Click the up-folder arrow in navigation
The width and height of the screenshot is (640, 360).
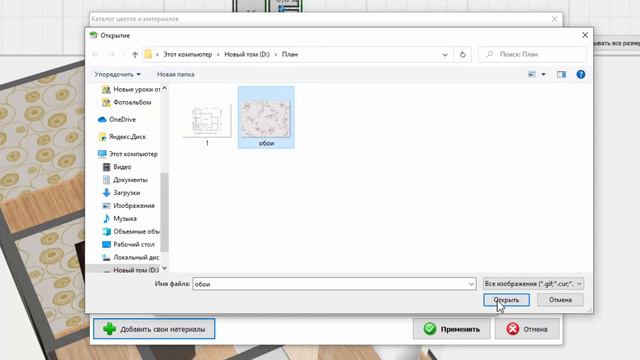point(135,54)
